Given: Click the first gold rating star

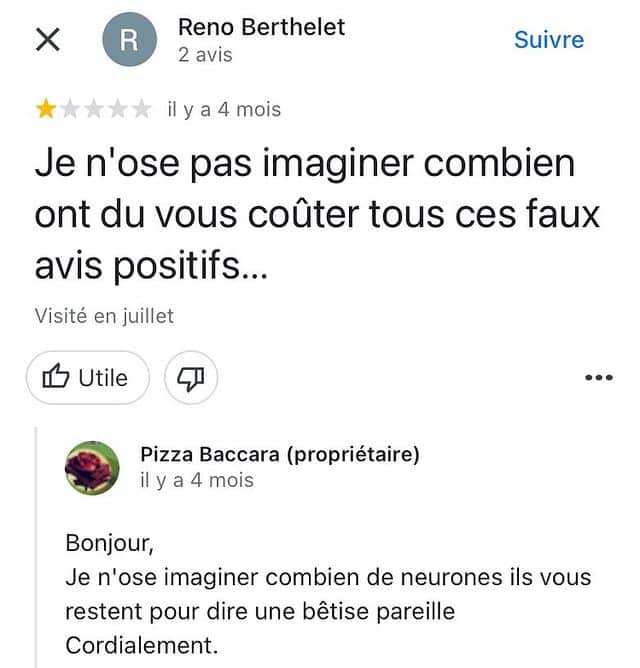Looking at the screenshot, I should (46, 109).
